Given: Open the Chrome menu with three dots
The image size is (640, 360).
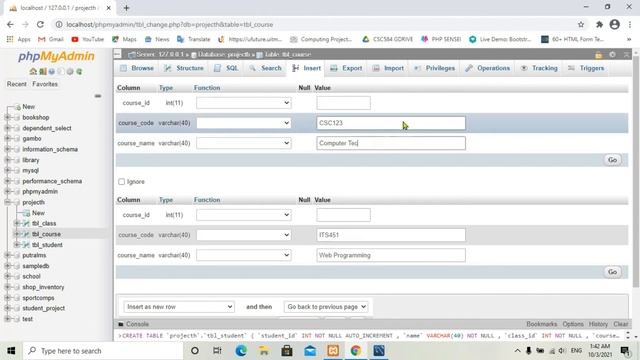Looking at the screenshot, I should point(630,24).
